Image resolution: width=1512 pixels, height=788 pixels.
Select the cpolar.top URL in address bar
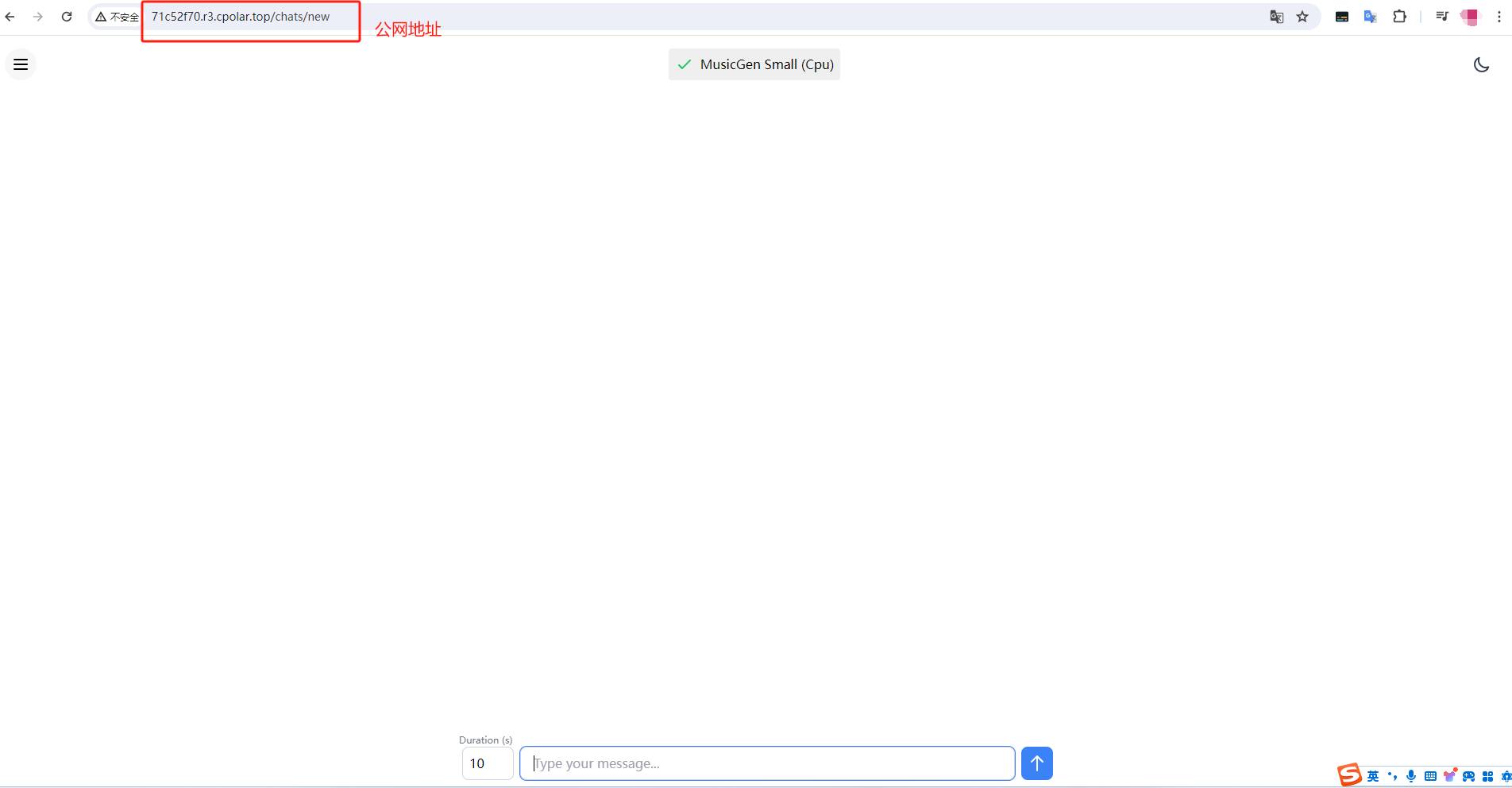241,17
